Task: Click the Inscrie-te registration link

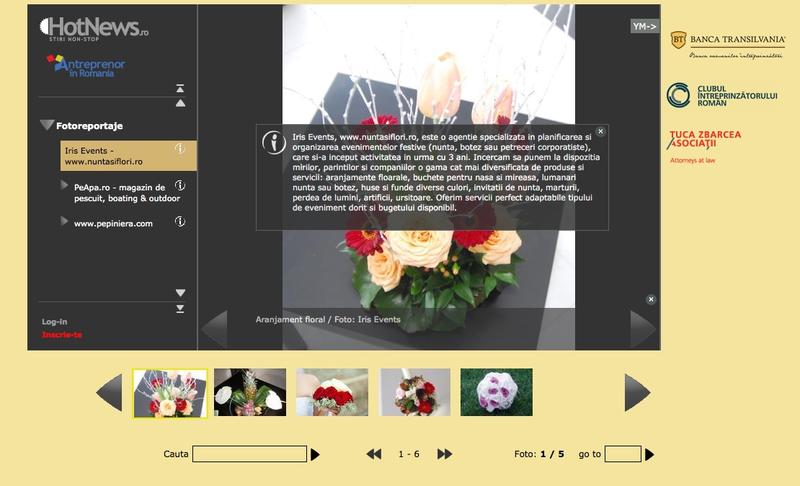Action: [62, 334]
